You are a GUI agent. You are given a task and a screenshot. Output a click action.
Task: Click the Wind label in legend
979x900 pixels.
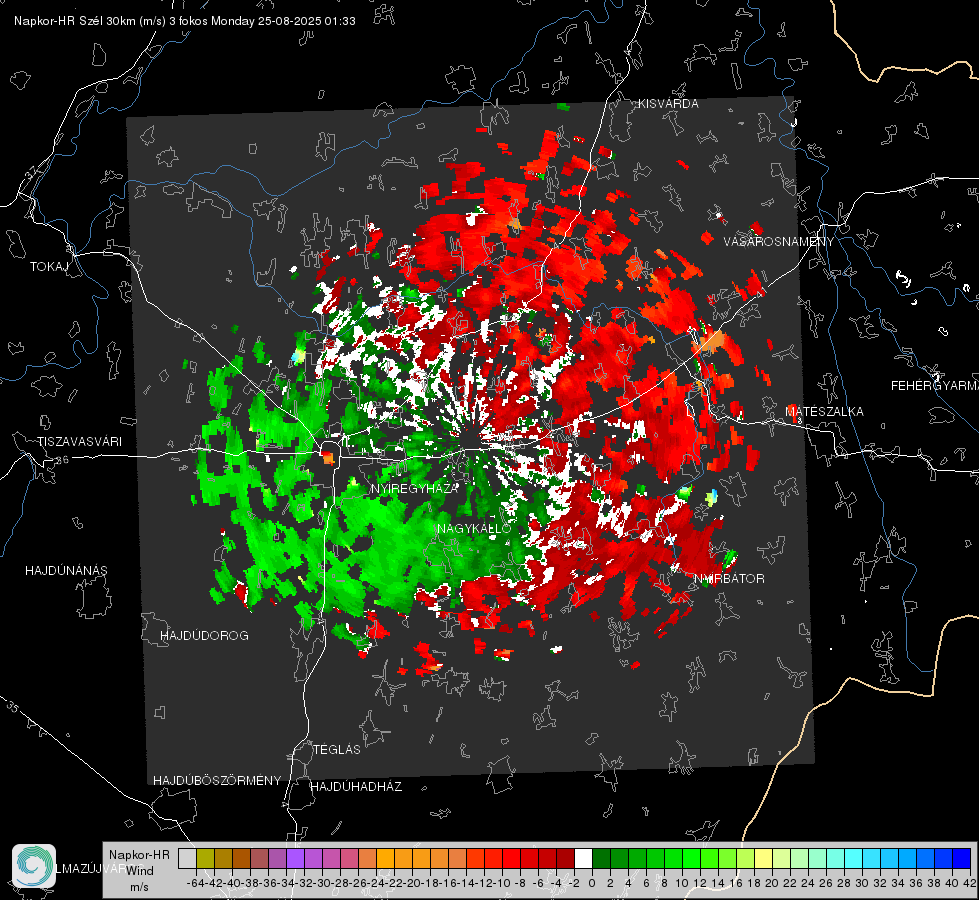140,871
